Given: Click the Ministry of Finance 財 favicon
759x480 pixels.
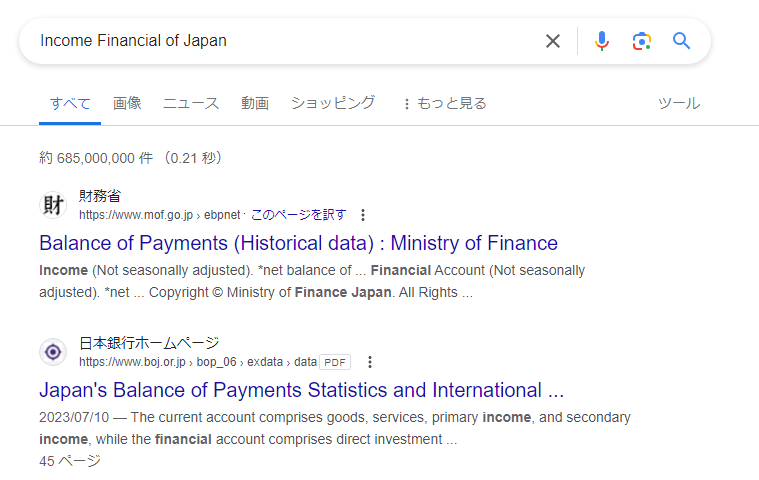Looking at the screenshot, I should 53,205.
